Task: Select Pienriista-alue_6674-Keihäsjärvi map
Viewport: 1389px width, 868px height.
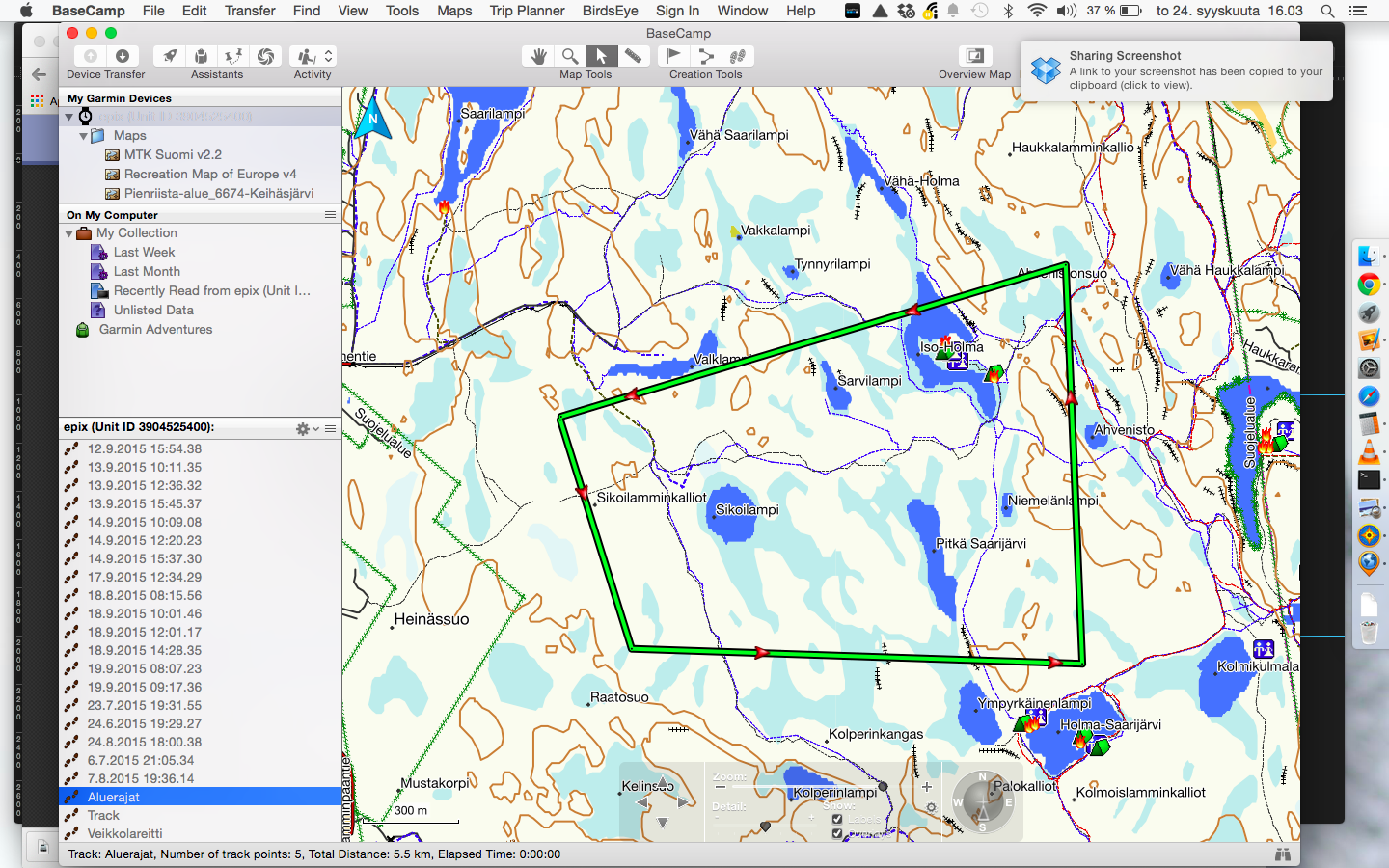Action: point(218,193)
